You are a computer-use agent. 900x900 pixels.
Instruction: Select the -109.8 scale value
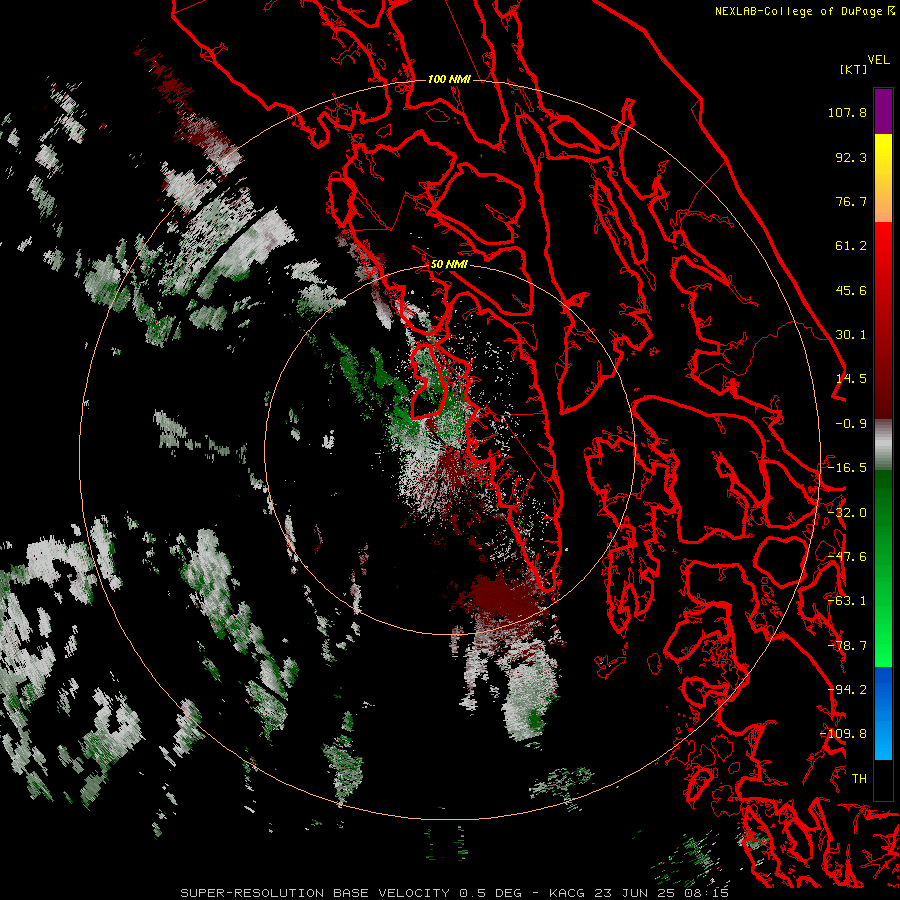[x=843, y=734]
